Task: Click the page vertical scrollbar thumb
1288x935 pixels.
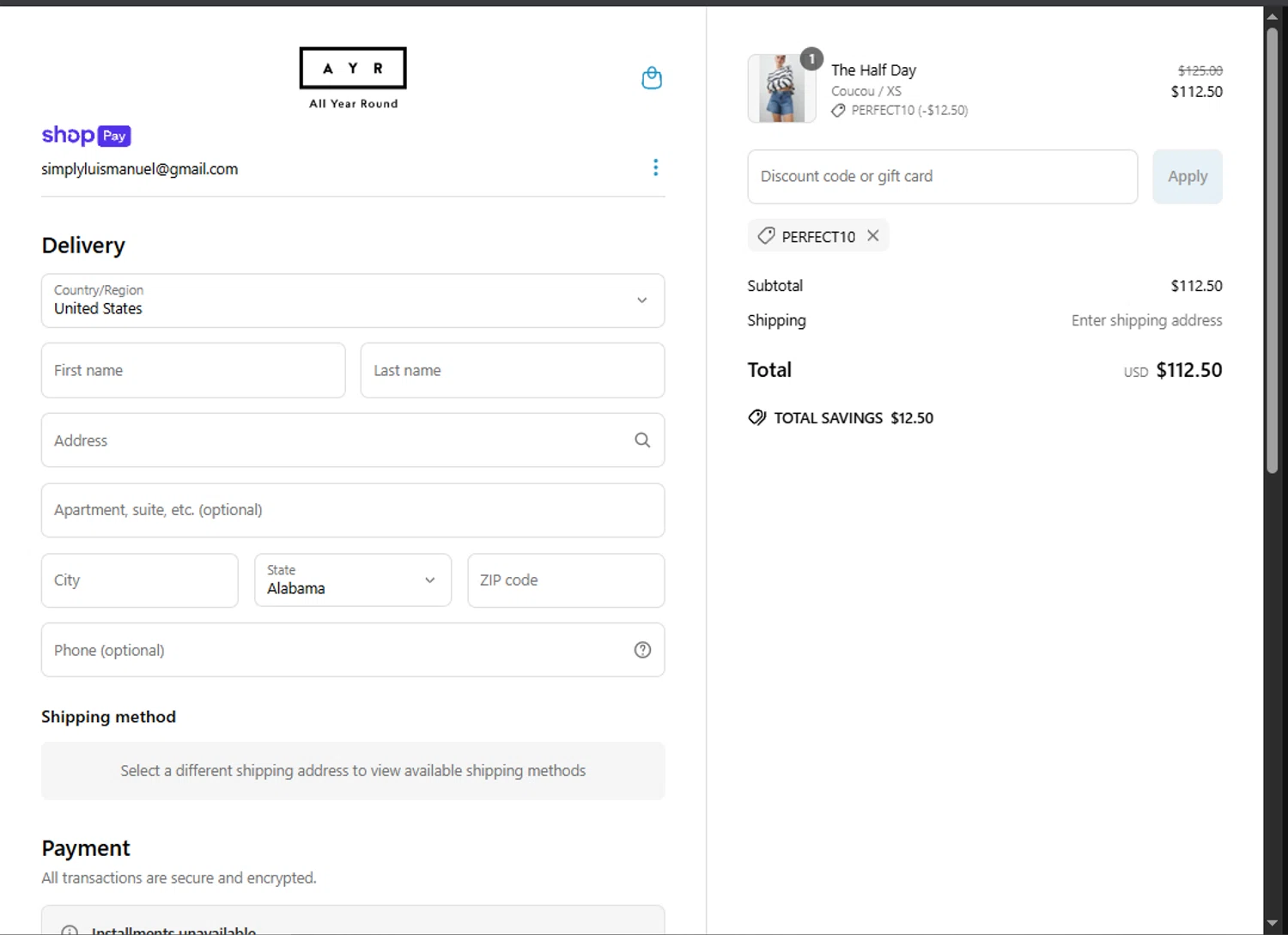Action: coord(1272,249)
